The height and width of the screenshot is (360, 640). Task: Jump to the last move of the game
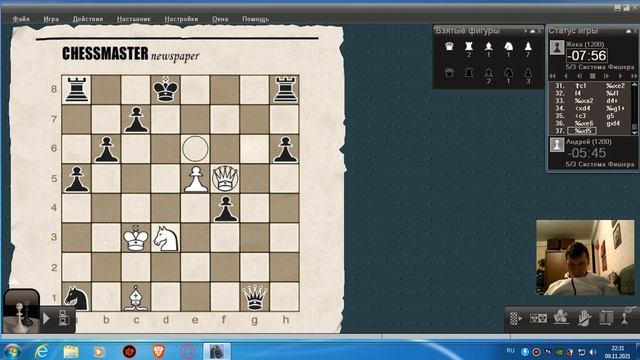[633, 76]
